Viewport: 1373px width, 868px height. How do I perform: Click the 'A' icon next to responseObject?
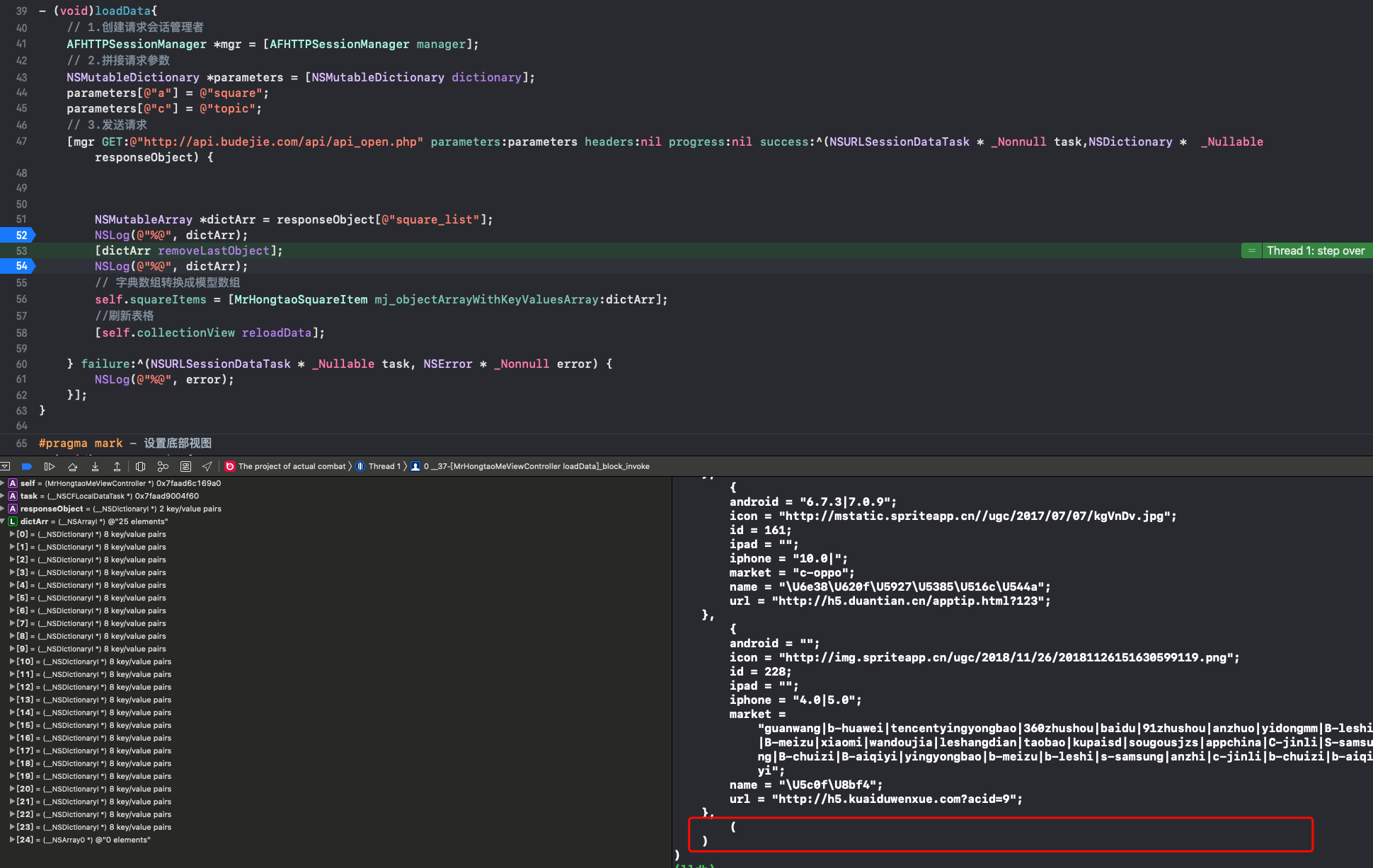click(13, 509)
